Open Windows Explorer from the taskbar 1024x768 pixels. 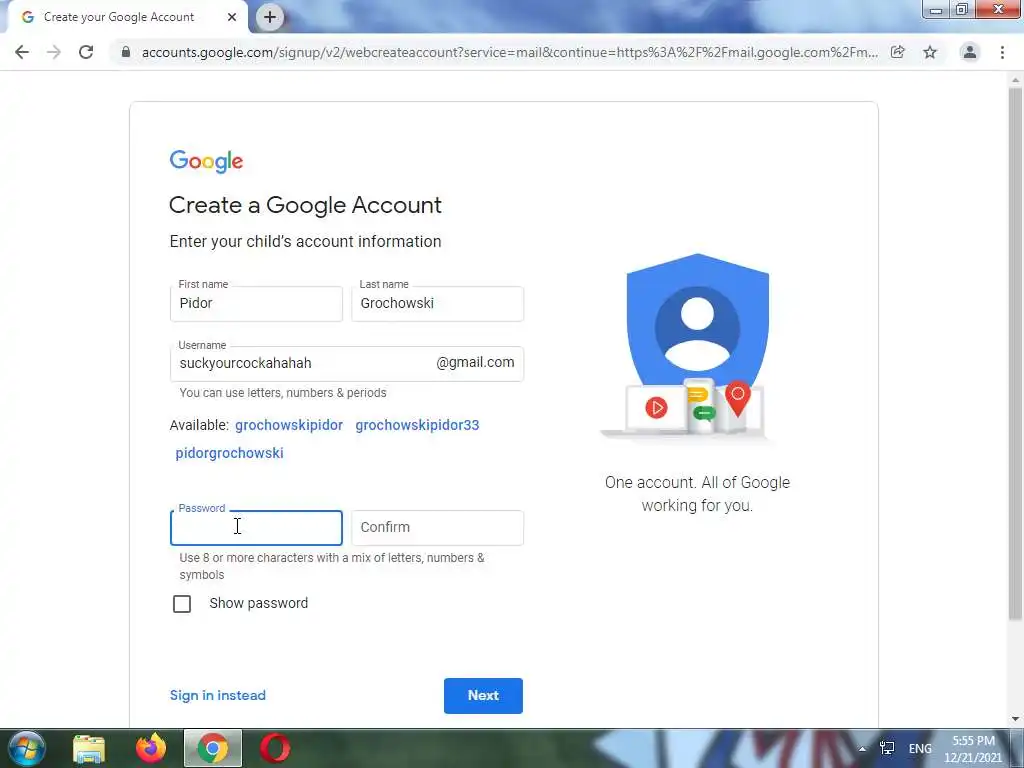pos(89,748)
